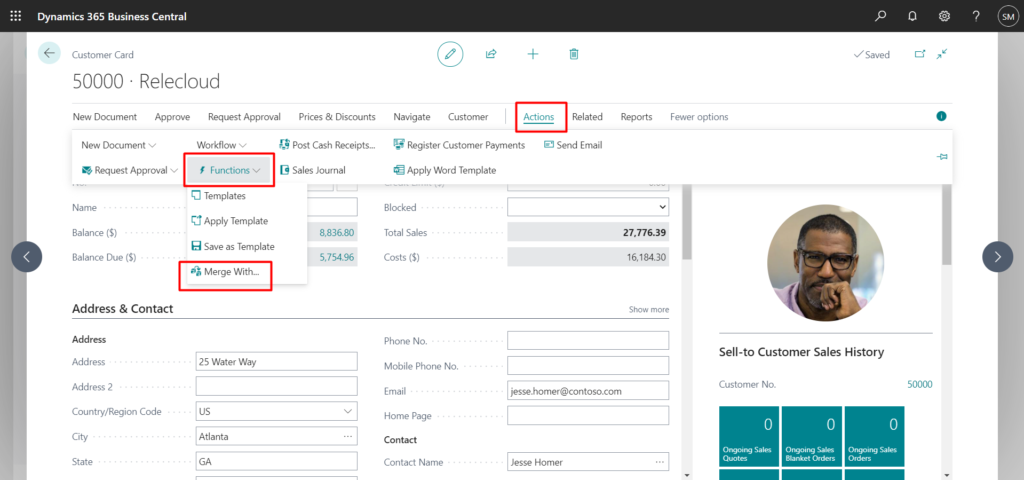Open Contact Name lookup ellipsis
The height and width of the screenshot is (480, 1024).
pos(659,462)
